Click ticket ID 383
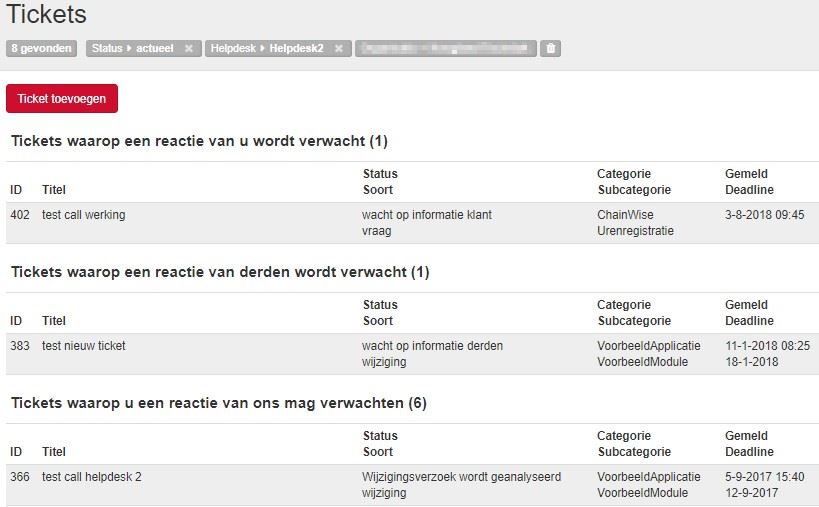The image size is (819, 507). coord(20,346)
